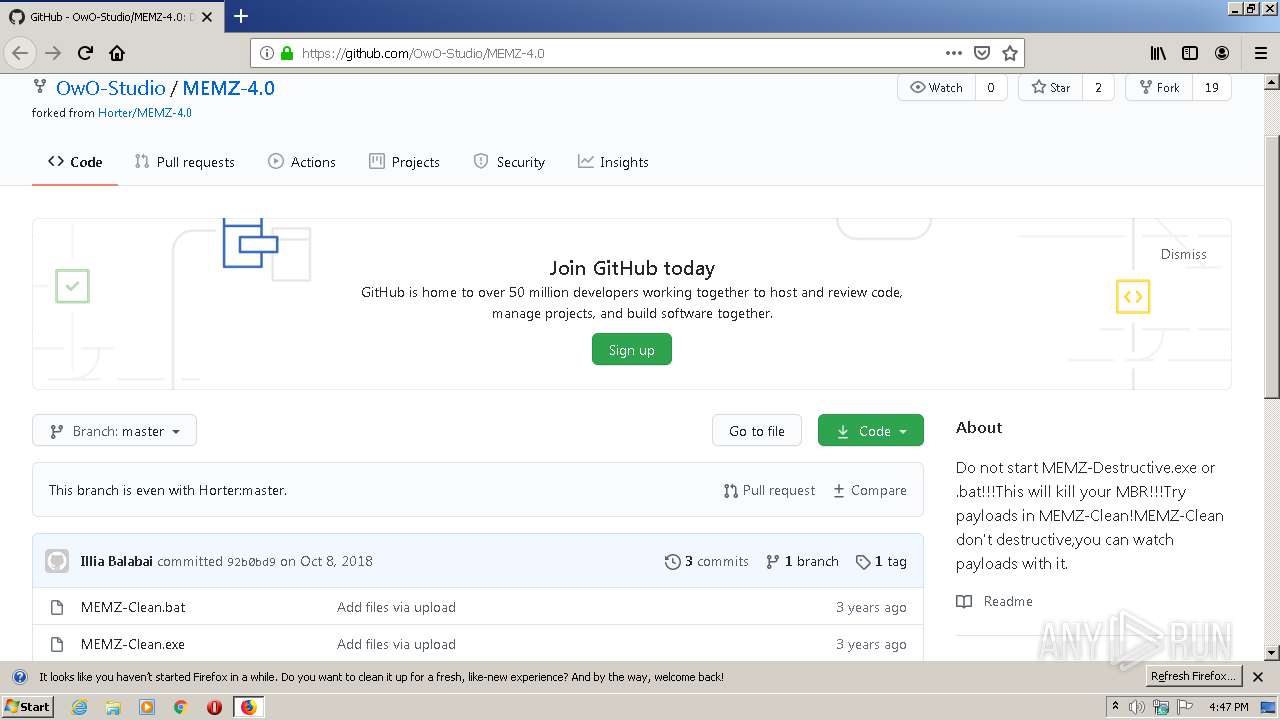Expand the green Code download dropdown
The width and height of the screenshot is (1280, 720).
pos(871,430)
